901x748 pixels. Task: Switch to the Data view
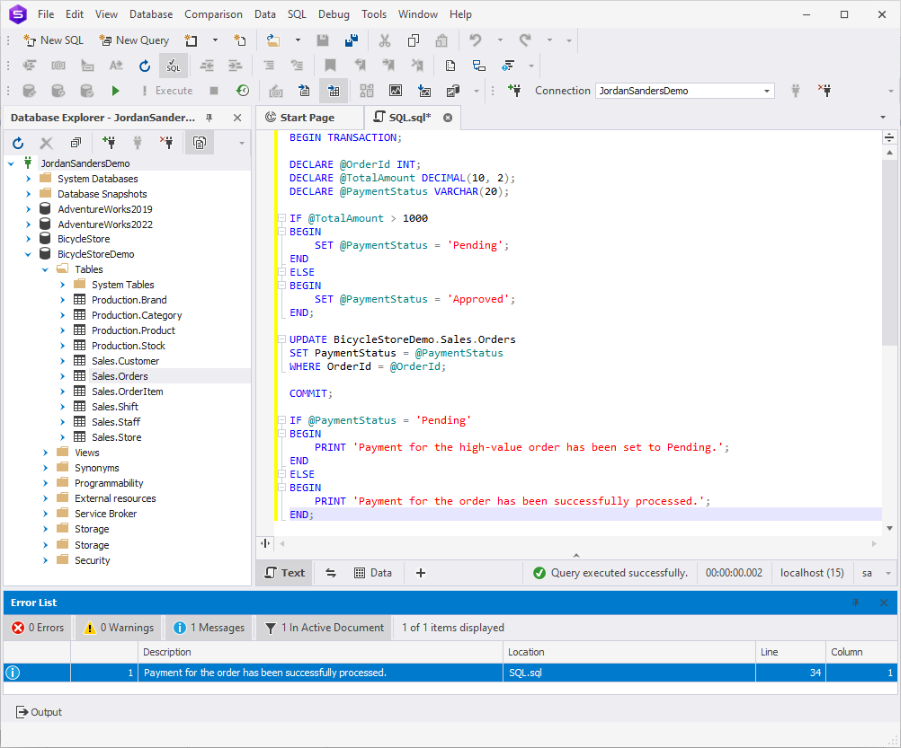pyautogui.click(x=373, y=573)
